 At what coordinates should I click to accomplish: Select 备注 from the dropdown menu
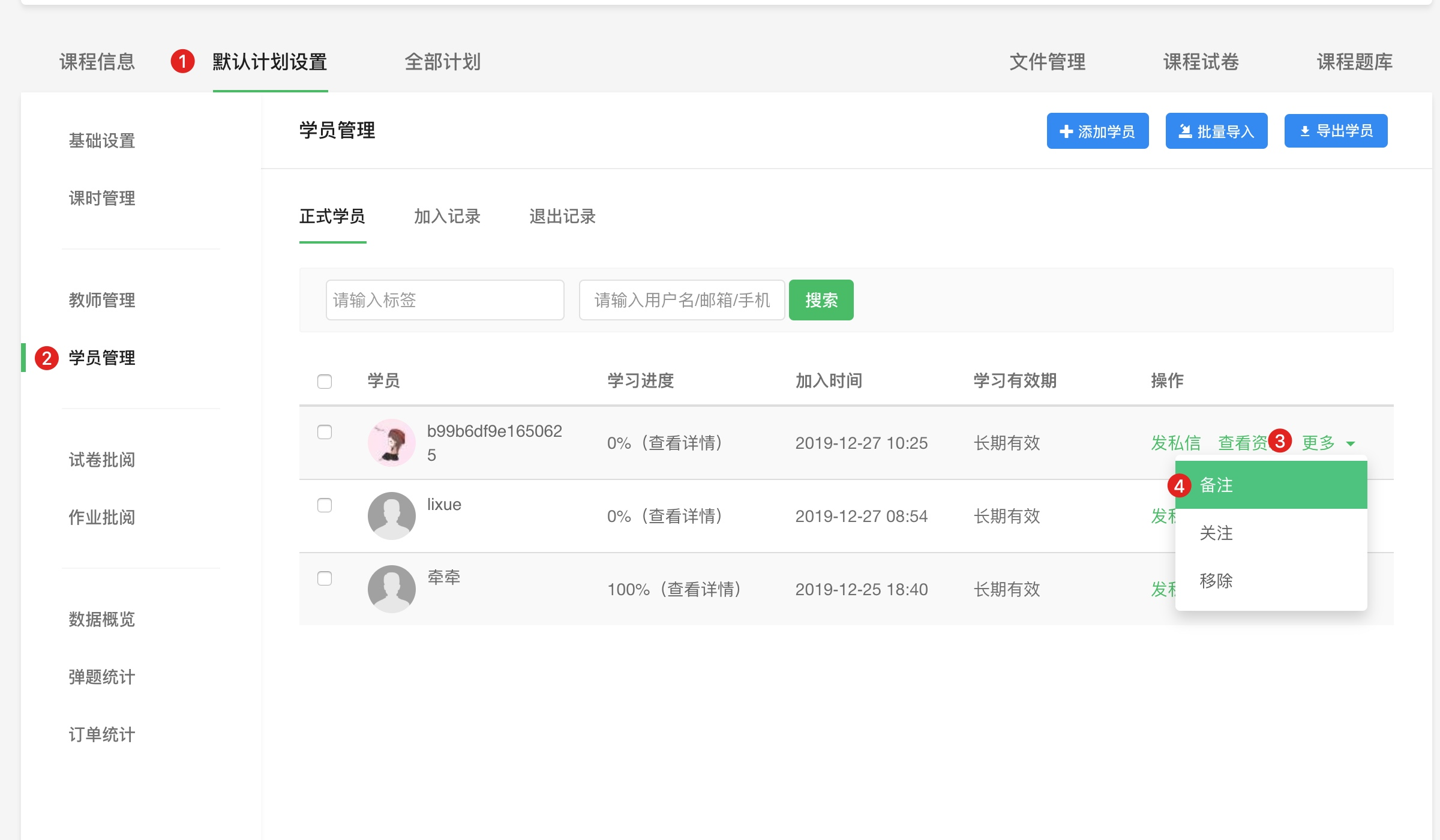pos(1216,485)
